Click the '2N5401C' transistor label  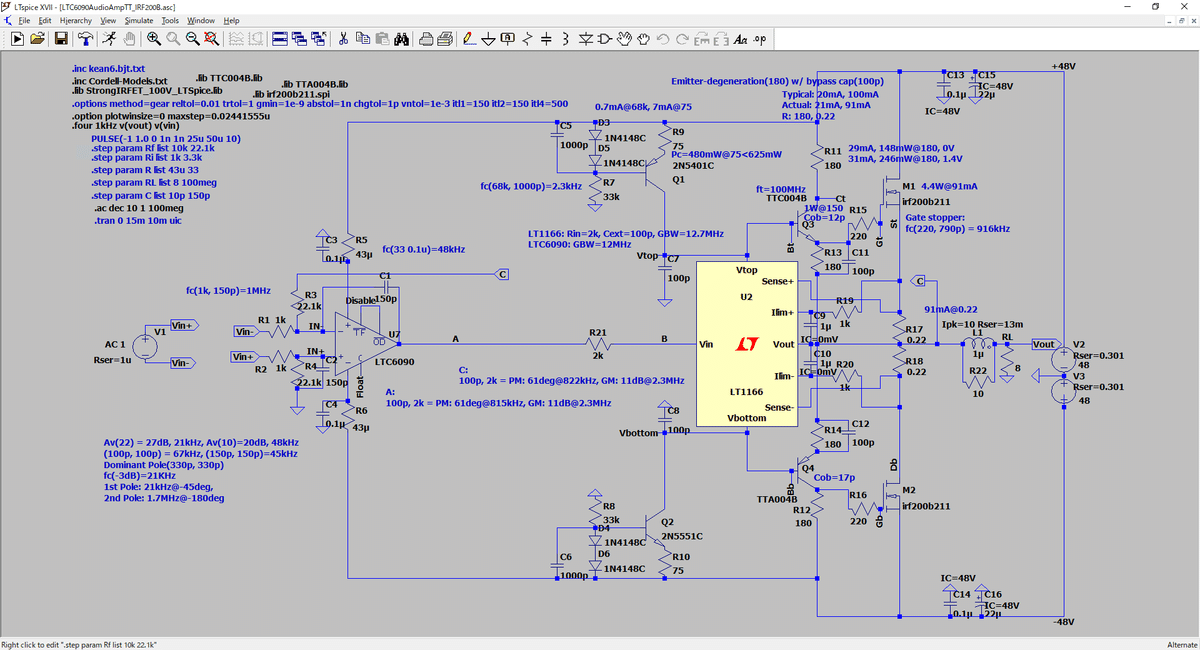(693, 165)
